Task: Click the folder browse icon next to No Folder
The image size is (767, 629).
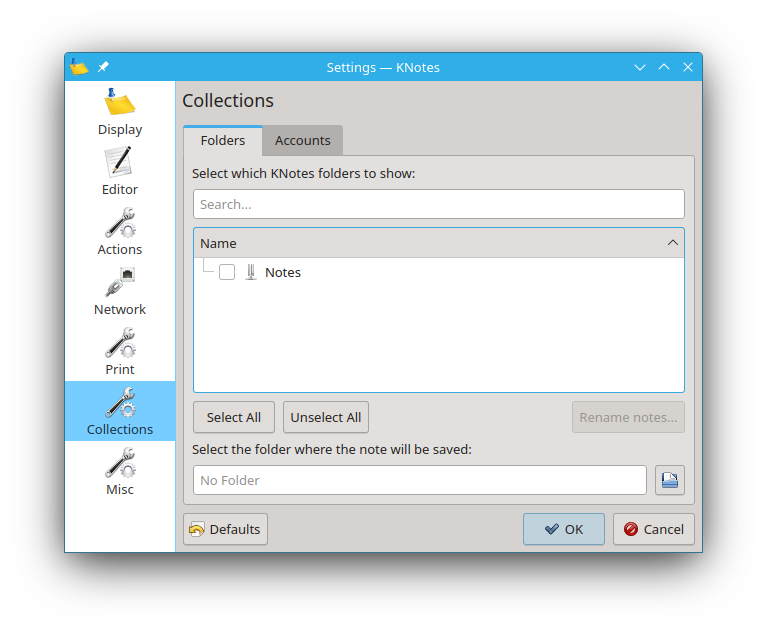Action: pos(670,480)
